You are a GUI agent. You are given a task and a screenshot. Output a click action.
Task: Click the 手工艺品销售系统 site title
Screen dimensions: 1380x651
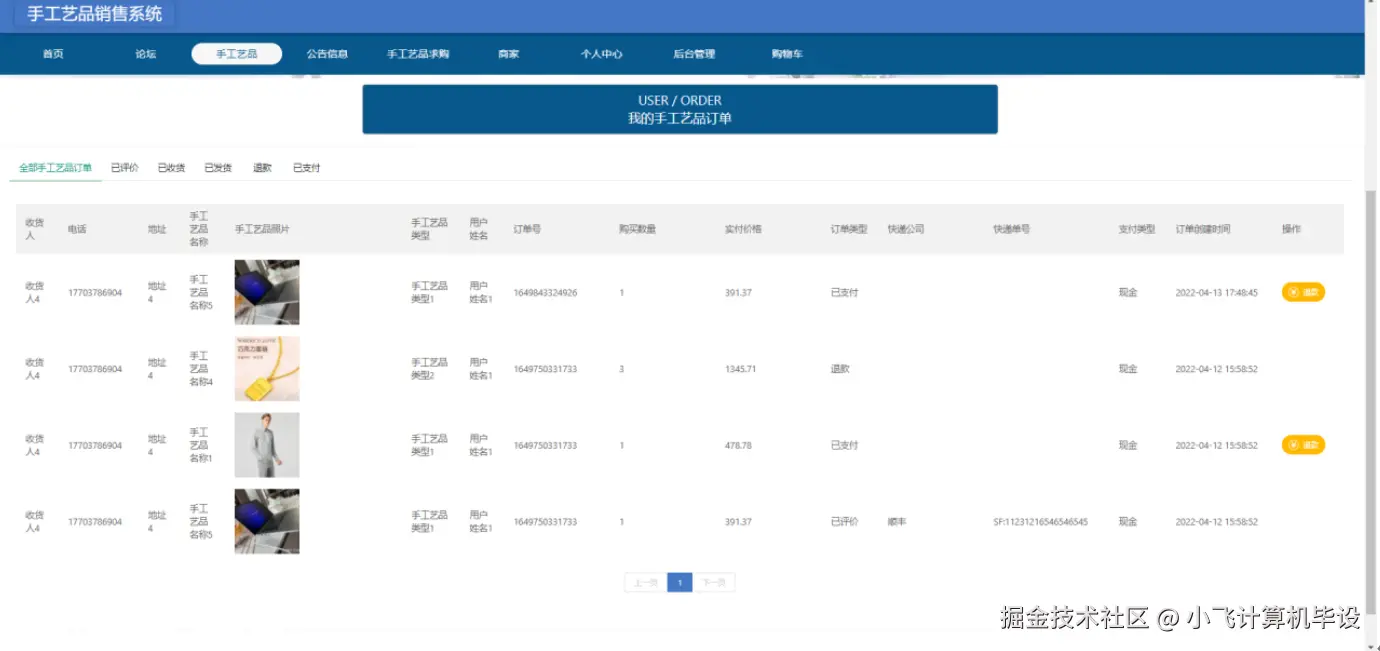point(95,14)
